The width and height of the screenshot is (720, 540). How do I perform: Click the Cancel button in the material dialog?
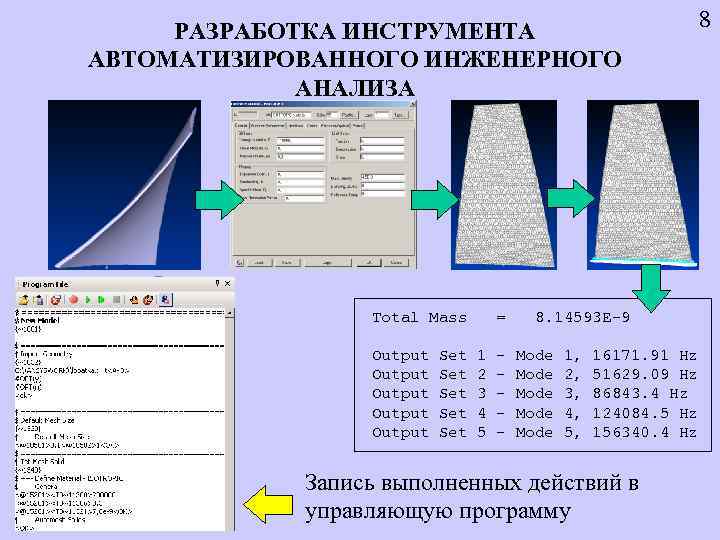396,262
